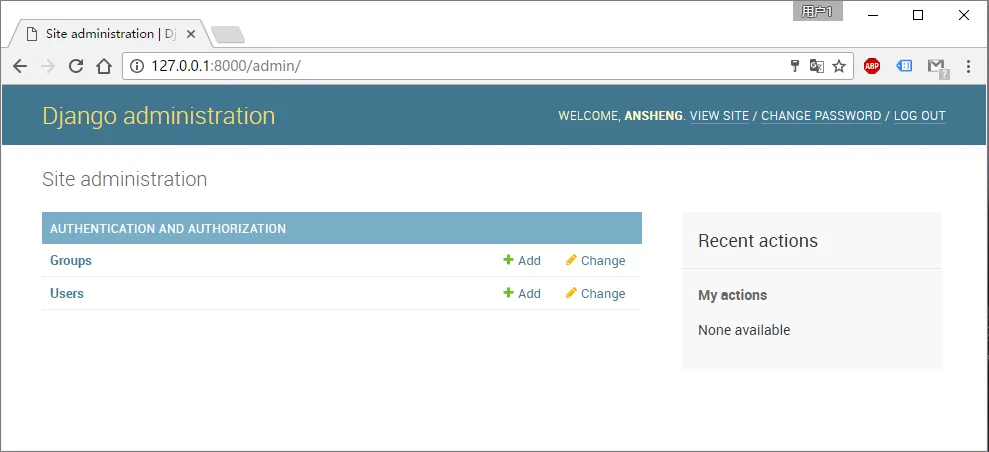Open a new tab button
The image size is (989, 452).
(228, 35)
